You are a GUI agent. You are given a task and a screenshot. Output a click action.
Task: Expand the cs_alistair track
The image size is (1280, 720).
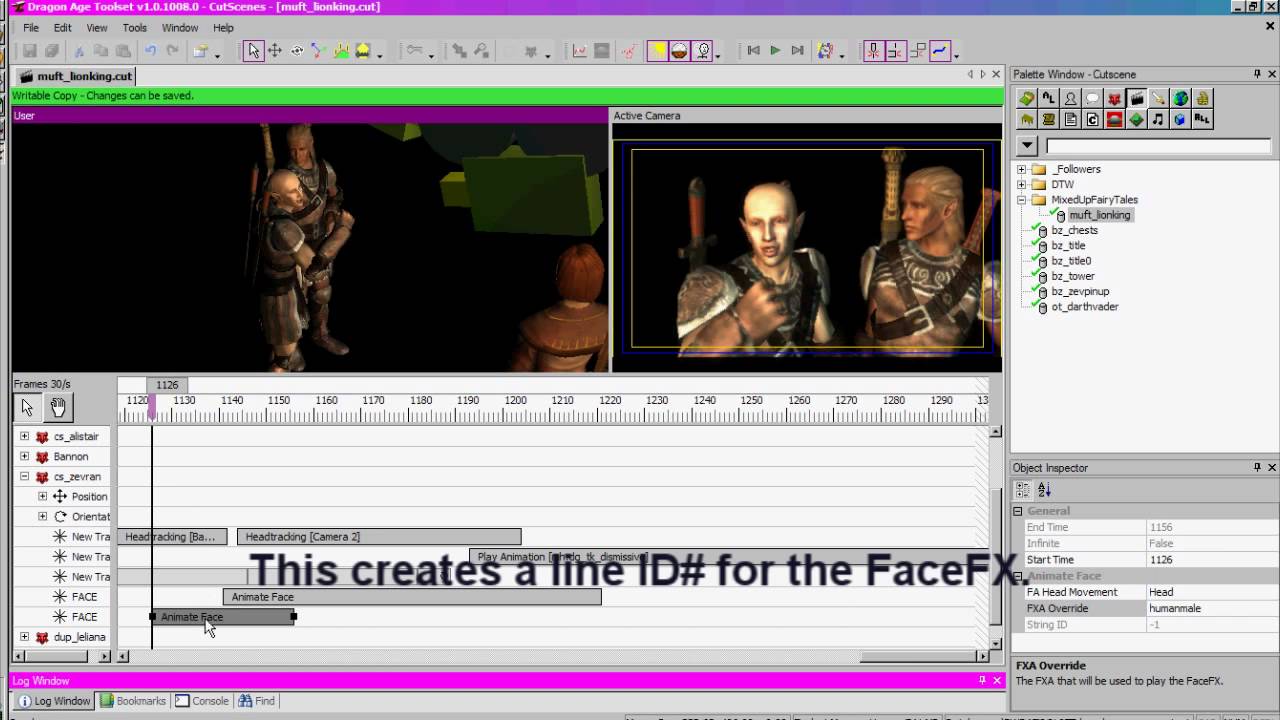(x=24, y=436)
